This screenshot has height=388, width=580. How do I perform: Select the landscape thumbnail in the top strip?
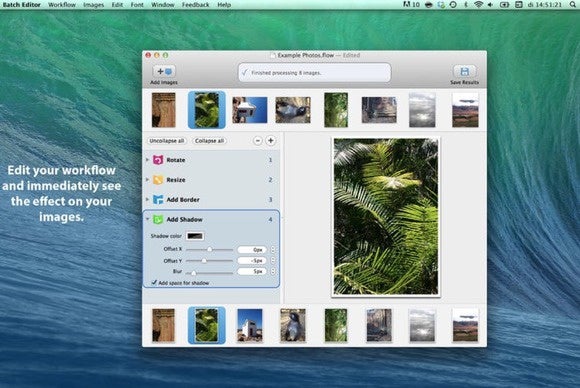point(465,110)
